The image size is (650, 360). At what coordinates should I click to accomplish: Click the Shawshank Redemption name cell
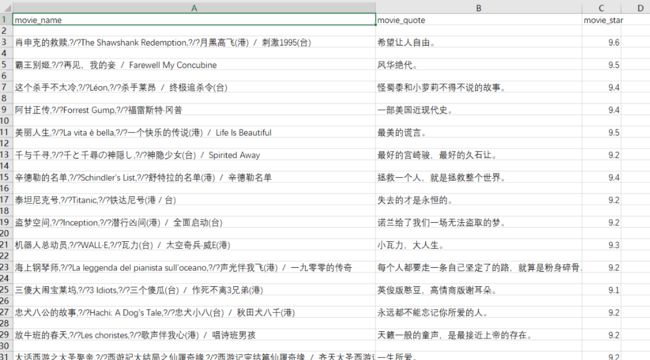[194, 42]
